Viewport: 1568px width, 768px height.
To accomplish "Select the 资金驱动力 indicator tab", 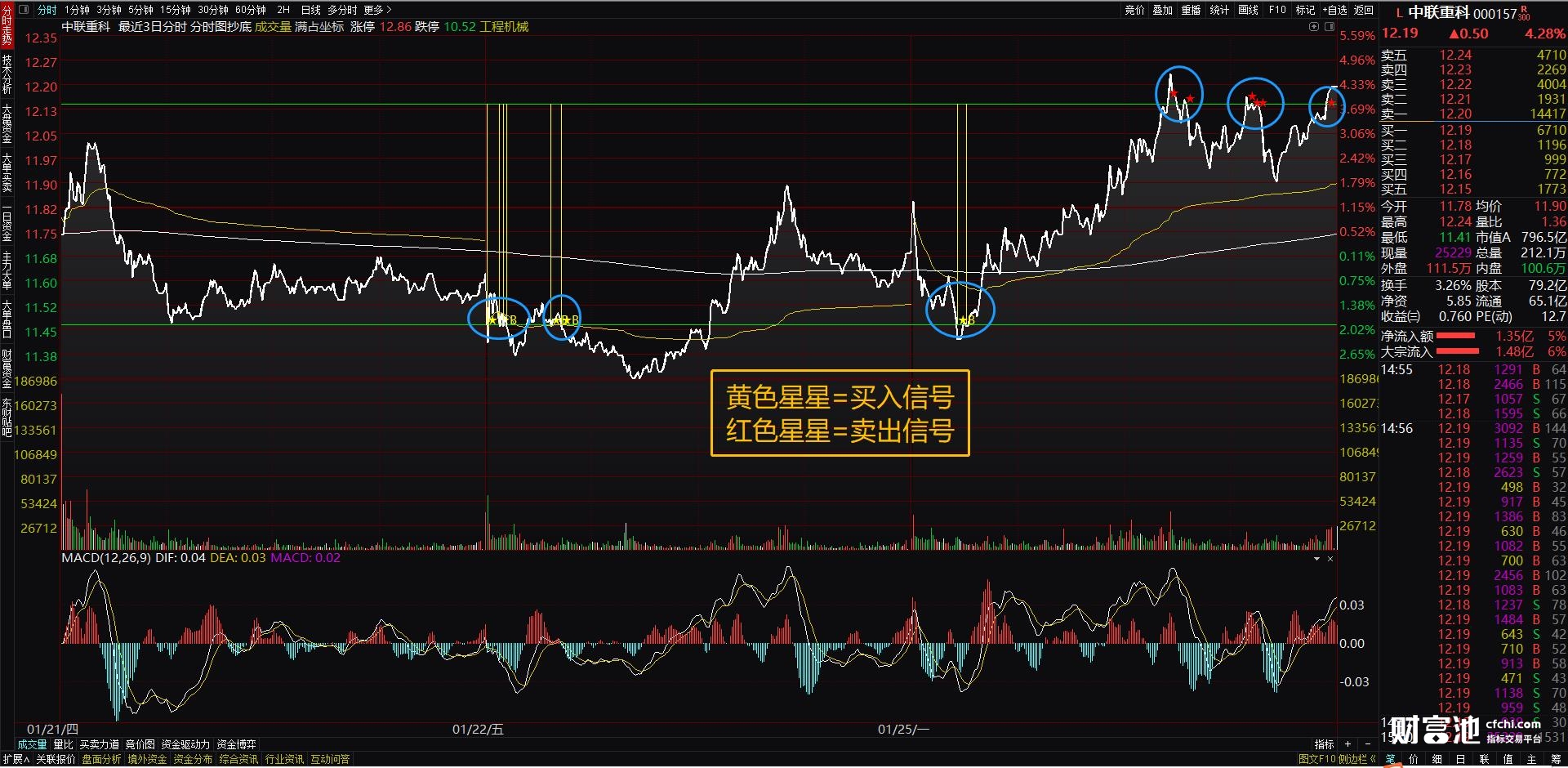I will (185, 744).
